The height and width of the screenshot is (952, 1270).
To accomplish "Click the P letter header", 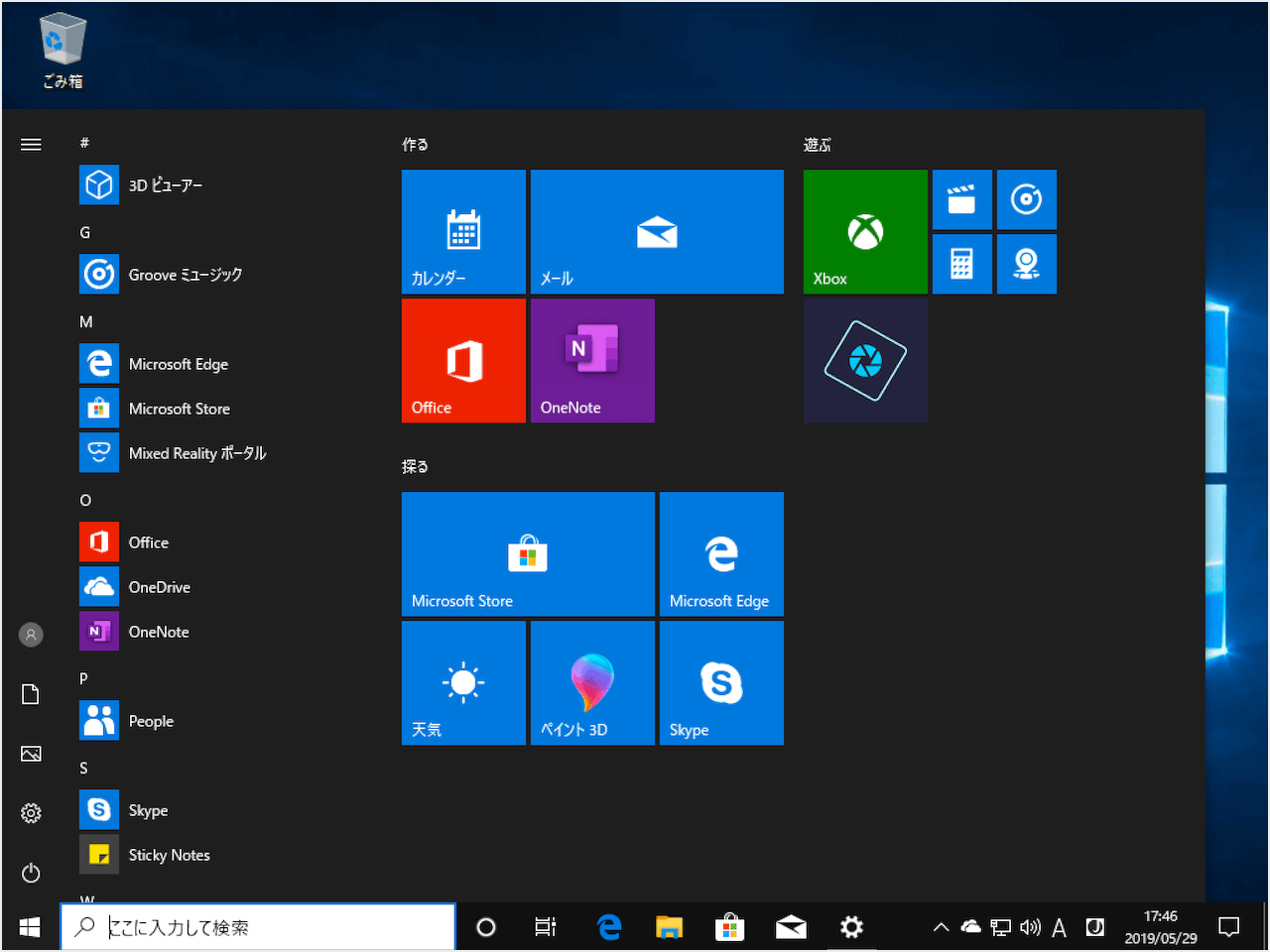I will click(x=83, y=678).
